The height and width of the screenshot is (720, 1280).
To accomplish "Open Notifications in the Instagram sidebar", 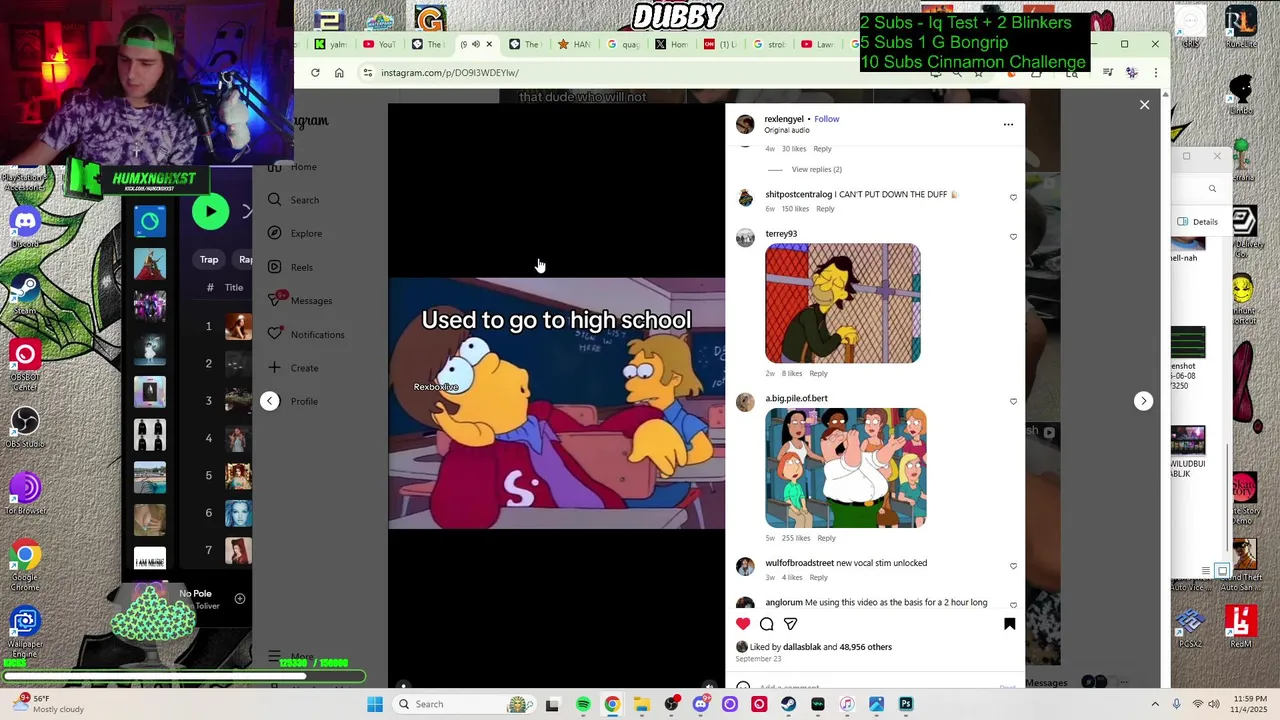I will (x=306, y=335).
